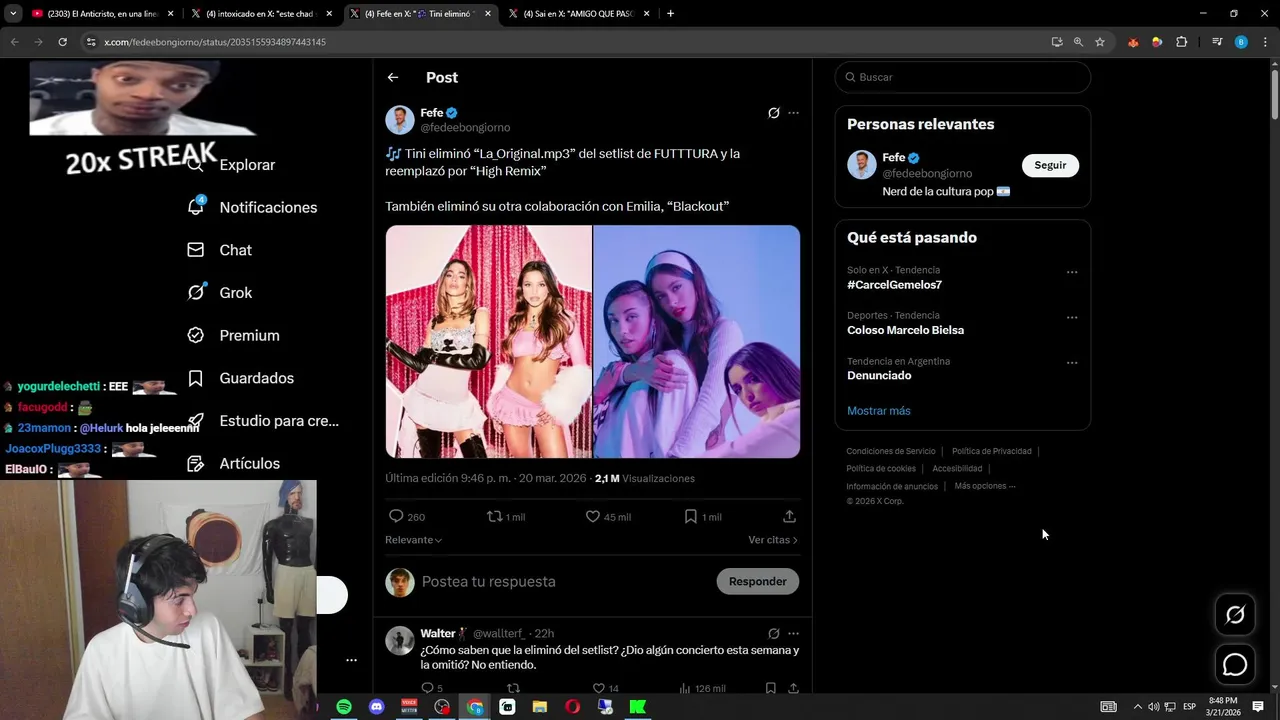1280x720 pixels.
Task: Open Opera browser from the taskbar
Action: coord(572,707)
